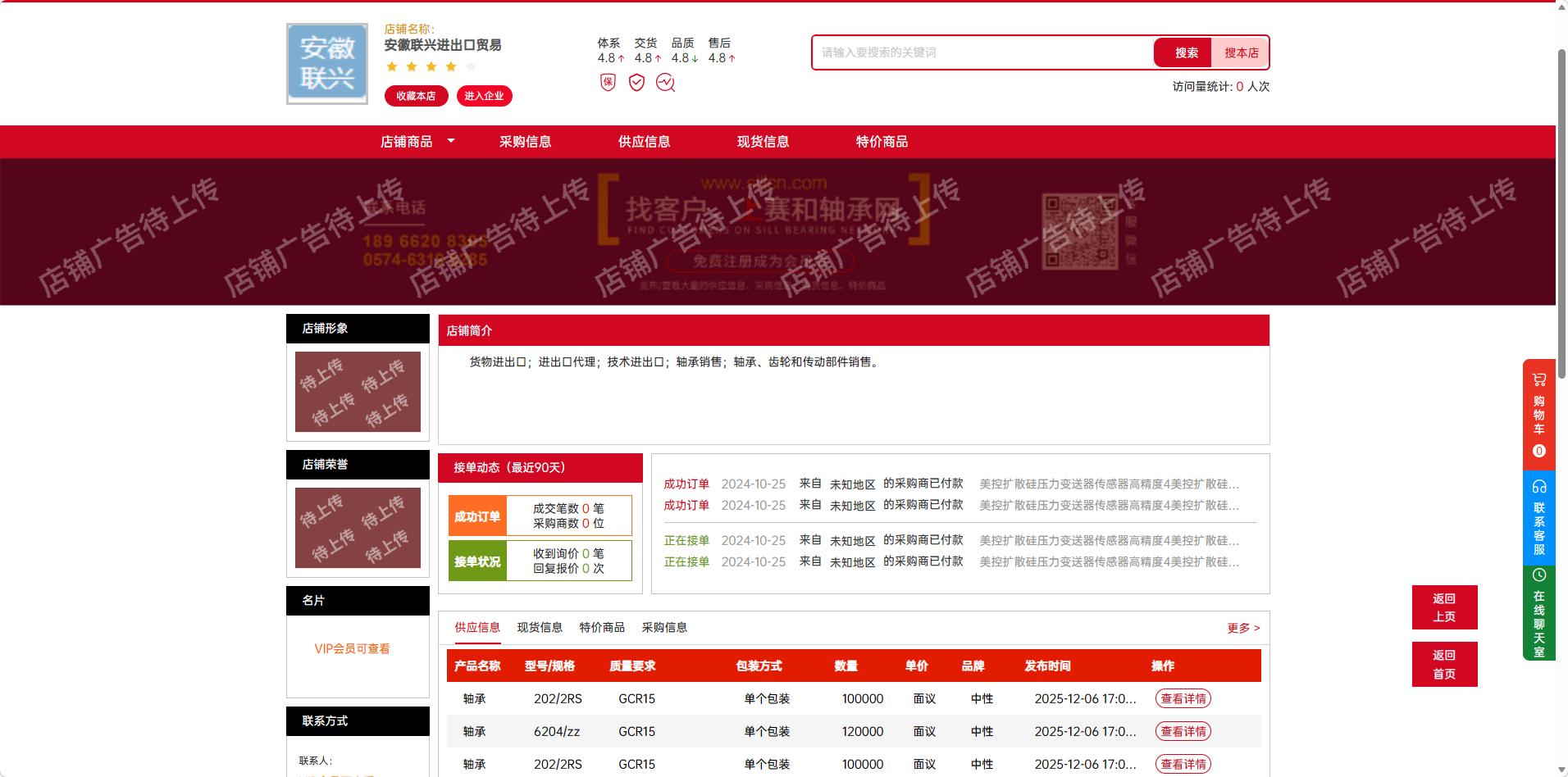
Task: Click the Anhui Lianxing store logo
Action: pos(326,64)
